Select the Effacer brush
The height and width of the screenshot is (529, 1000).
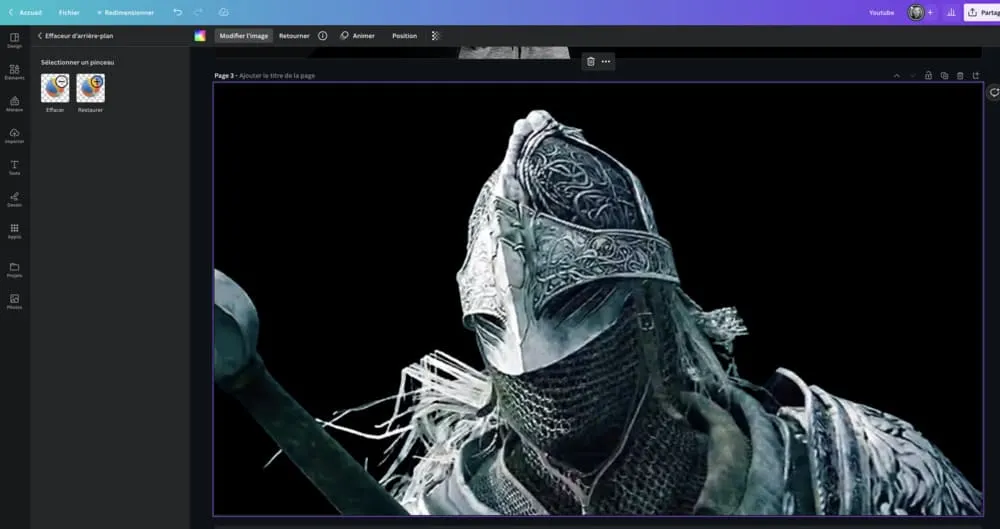pos(55,88)
